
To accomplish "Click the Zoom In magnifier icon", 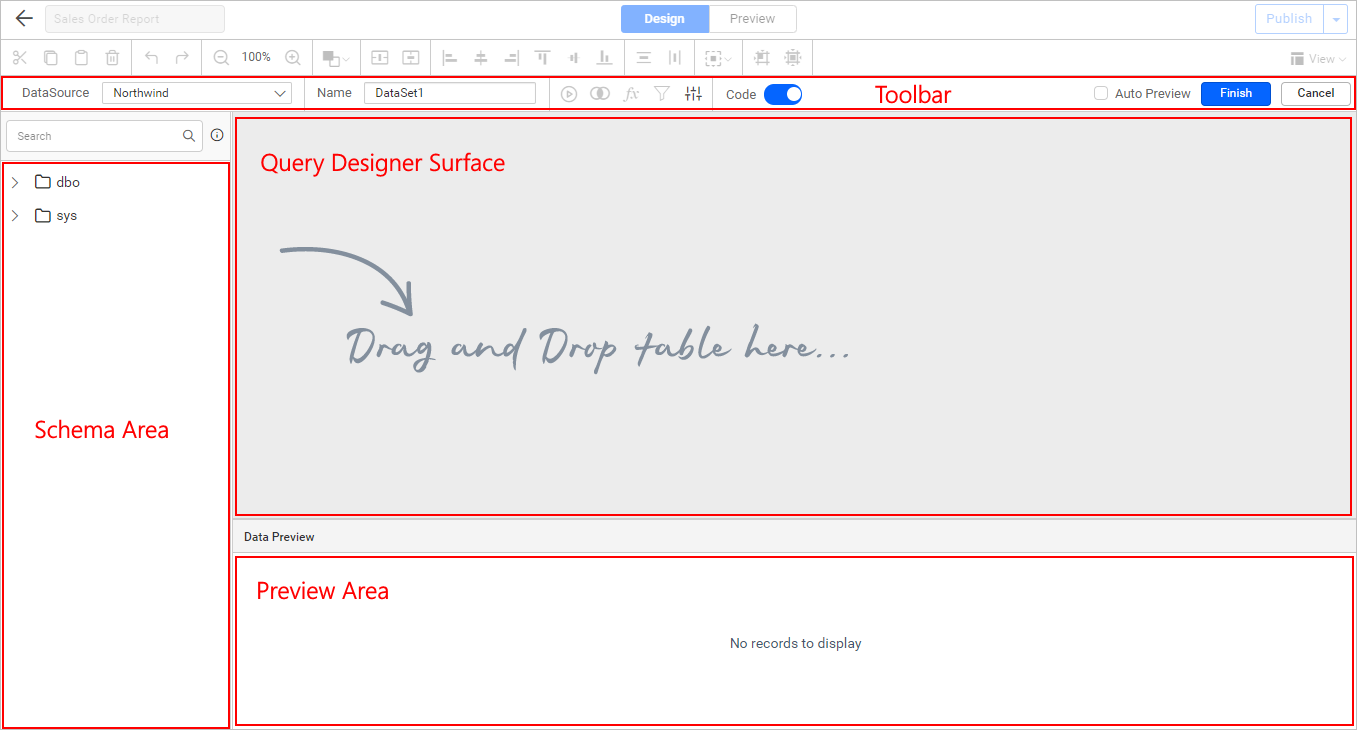I will pyautogui.click(x=292, y=57).
